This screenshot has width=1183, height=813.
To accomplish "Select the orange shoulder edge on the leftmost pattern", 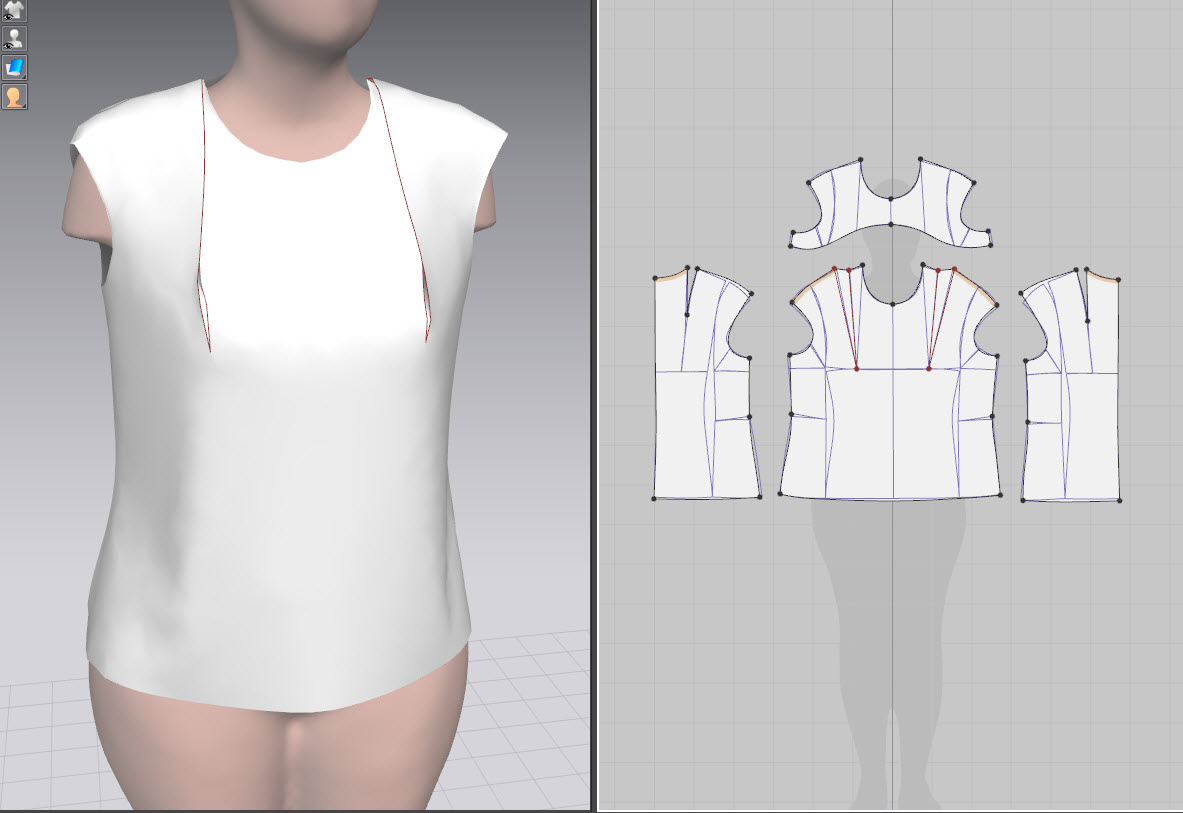I will (671, 275).
